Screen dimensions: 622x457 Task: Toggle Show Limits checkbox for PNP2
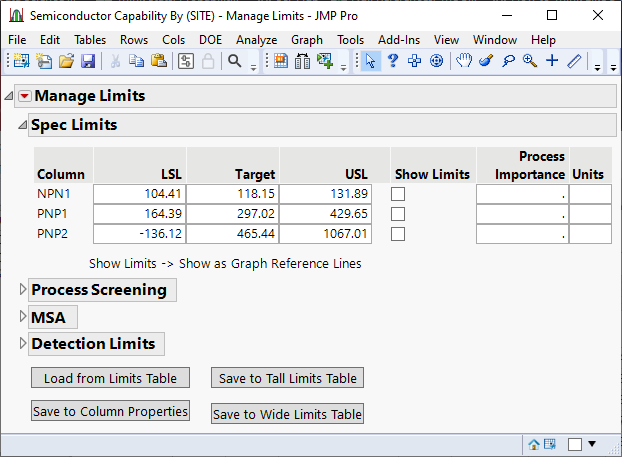click(398, 234)
